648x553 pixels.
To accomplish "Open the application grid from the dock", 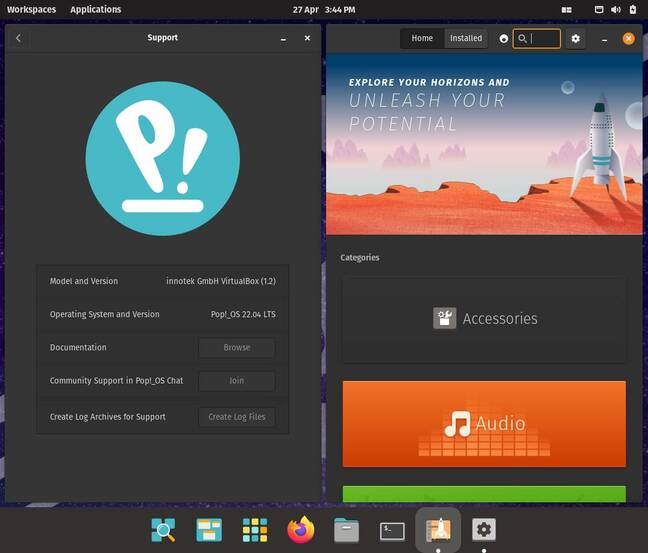I will coord(255,529).
